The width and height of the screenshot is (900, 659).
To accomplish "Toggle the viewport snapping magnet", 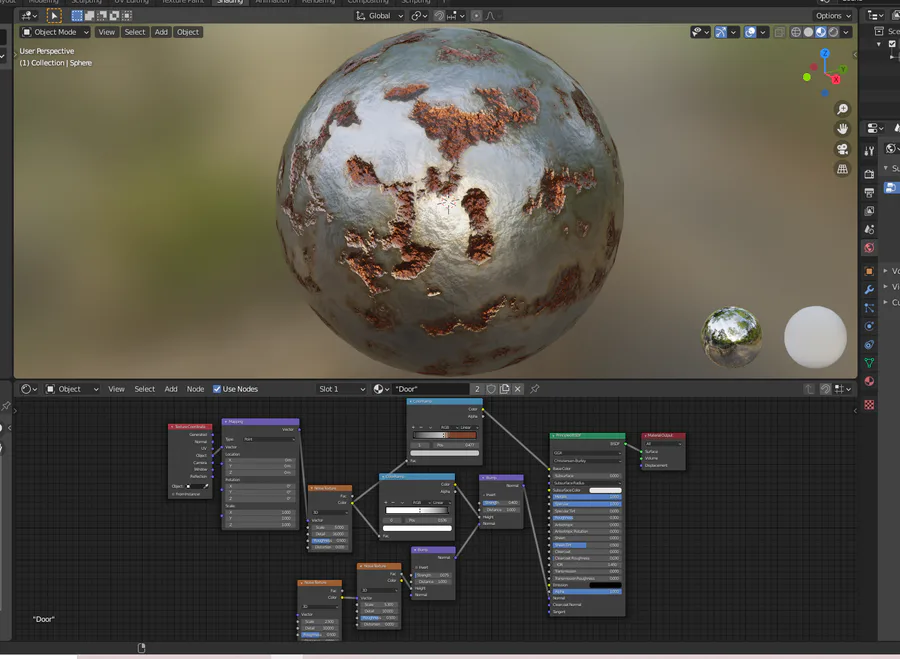I will [439, 15].
